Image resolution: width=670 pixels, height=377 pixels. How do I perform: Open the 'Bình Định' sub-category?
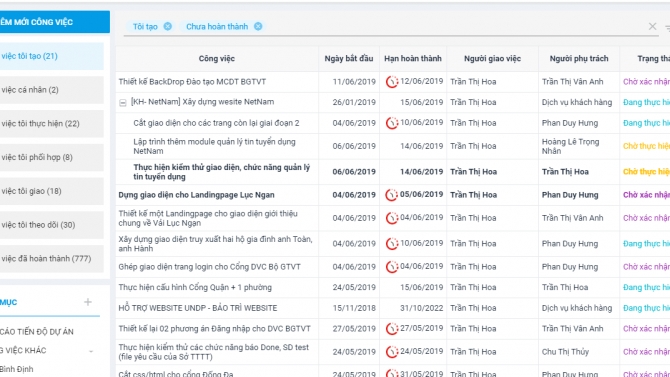(x=17, y=369)
